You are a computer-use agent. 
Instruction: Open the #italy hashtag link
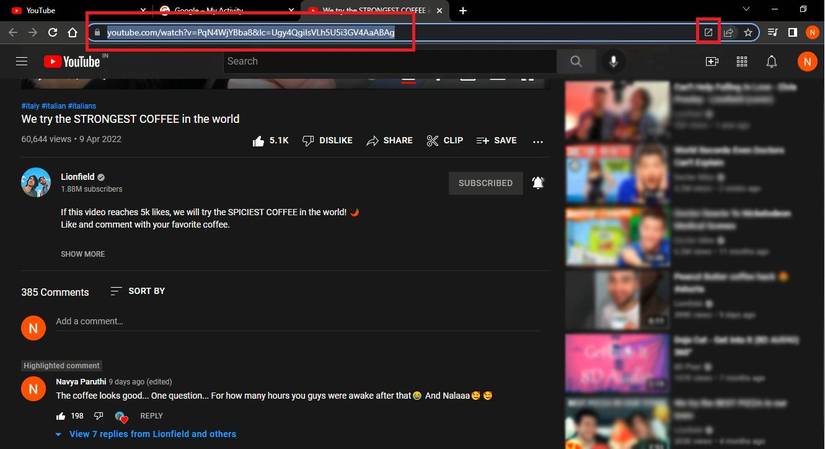tap(30, 106)
